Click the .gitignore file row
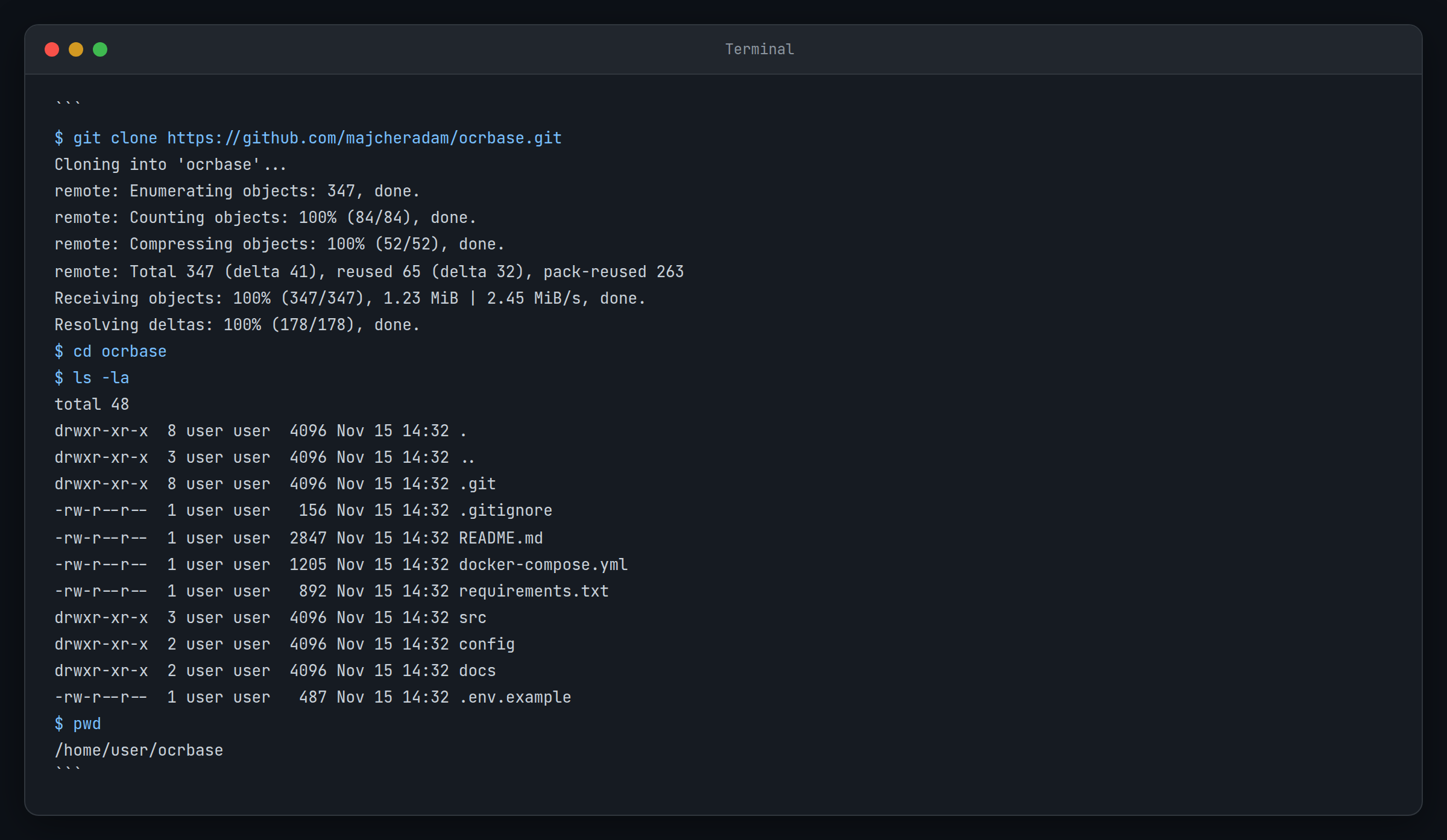This screenshot has width=1447, height=840. pos(303,510)
